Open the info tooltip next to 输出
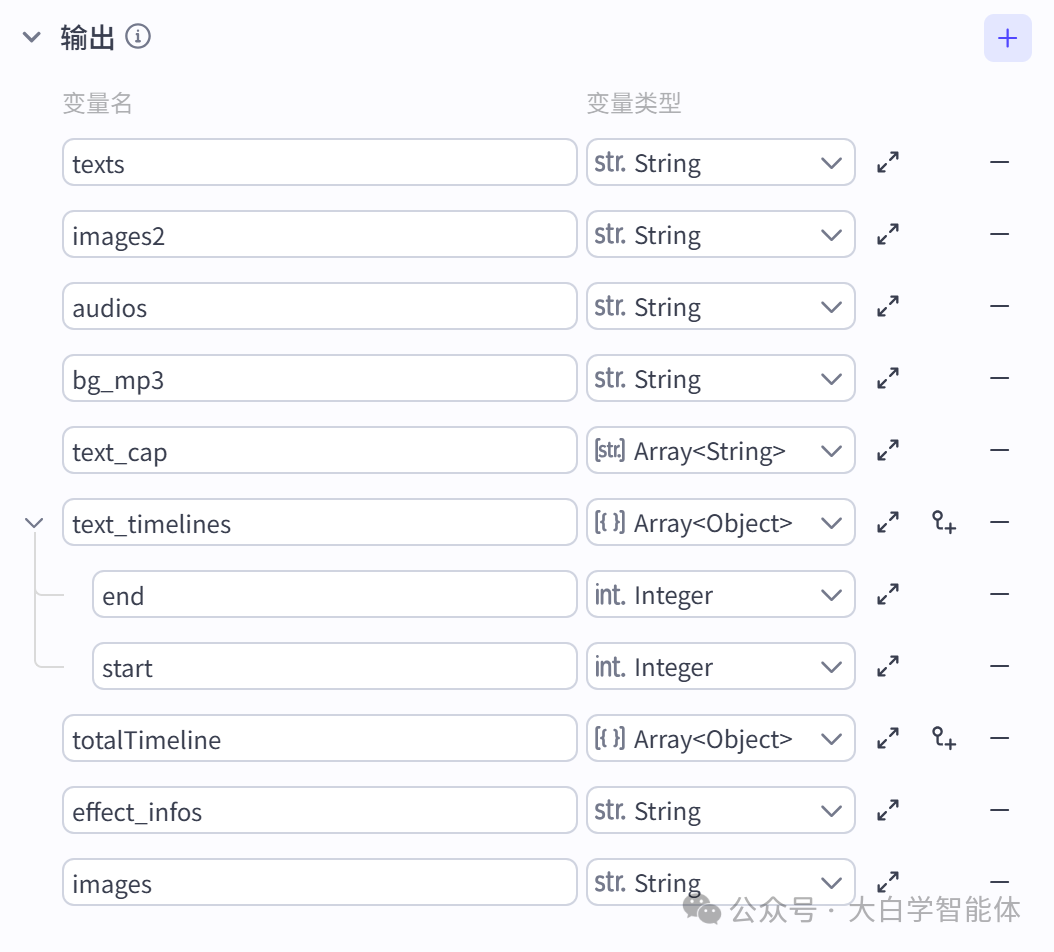The height and width of the screenshot is (952, 1054). click(139, 36)
